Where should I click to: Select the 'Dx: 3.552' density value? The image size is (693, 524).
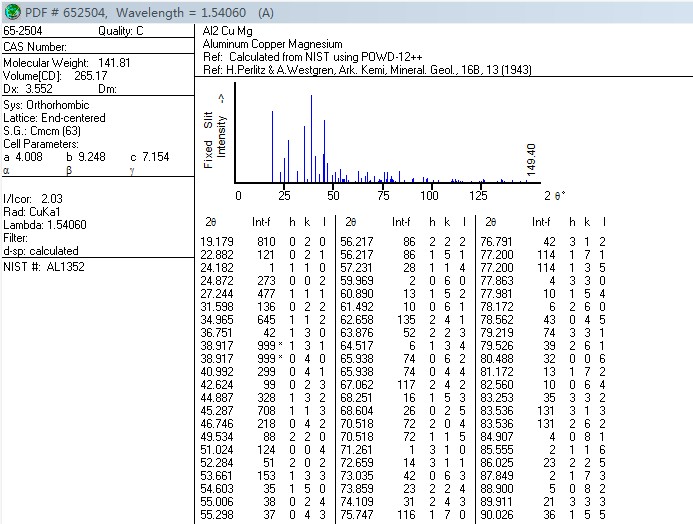[28, 89]
